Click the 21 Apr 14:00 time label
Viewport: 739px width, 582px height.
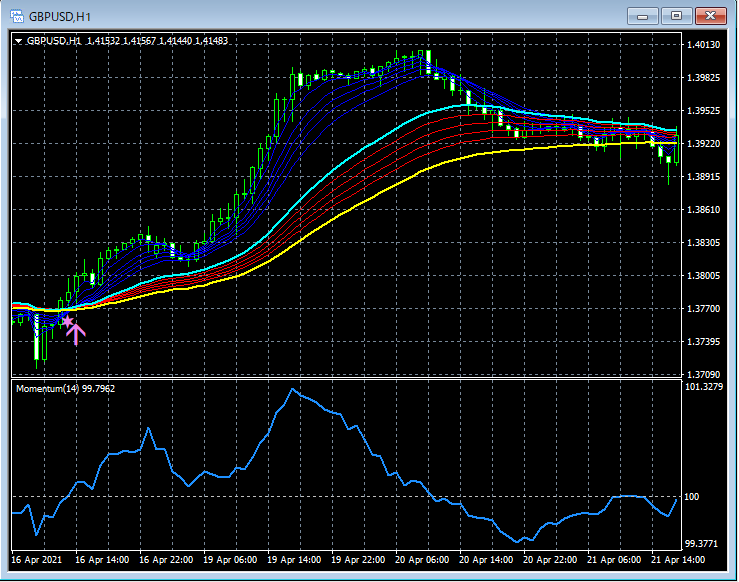(676, 560)
